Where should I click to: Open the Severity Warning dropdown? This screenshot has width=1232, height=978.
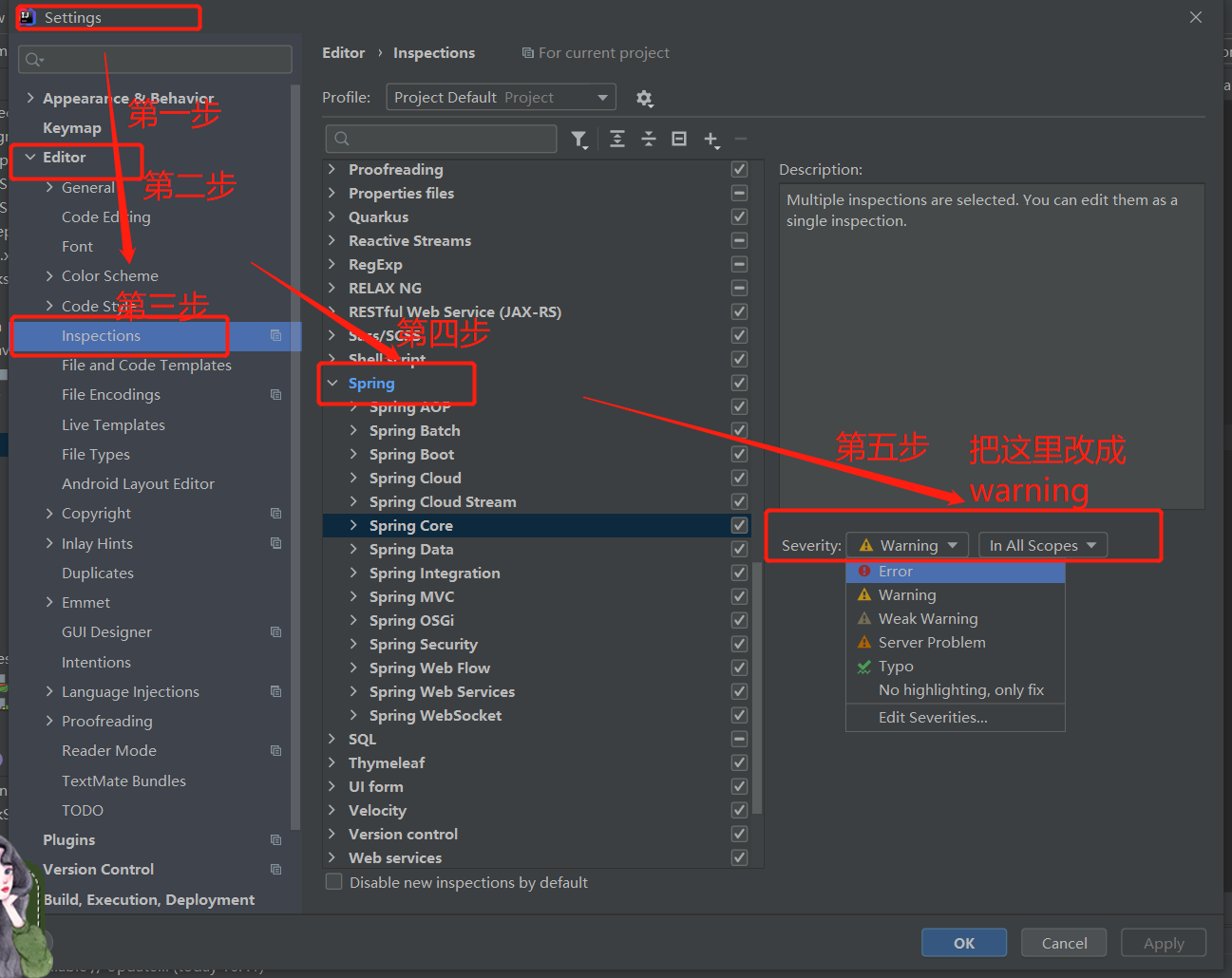pos(908,545)
